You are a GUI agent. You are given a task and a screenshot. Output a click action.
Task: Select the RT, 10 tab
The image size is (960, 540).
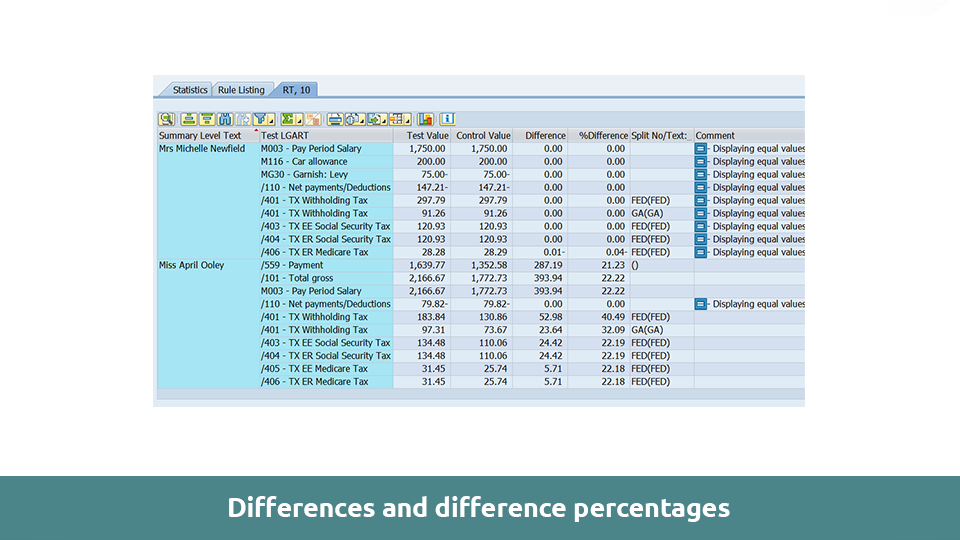click(296, 90)
